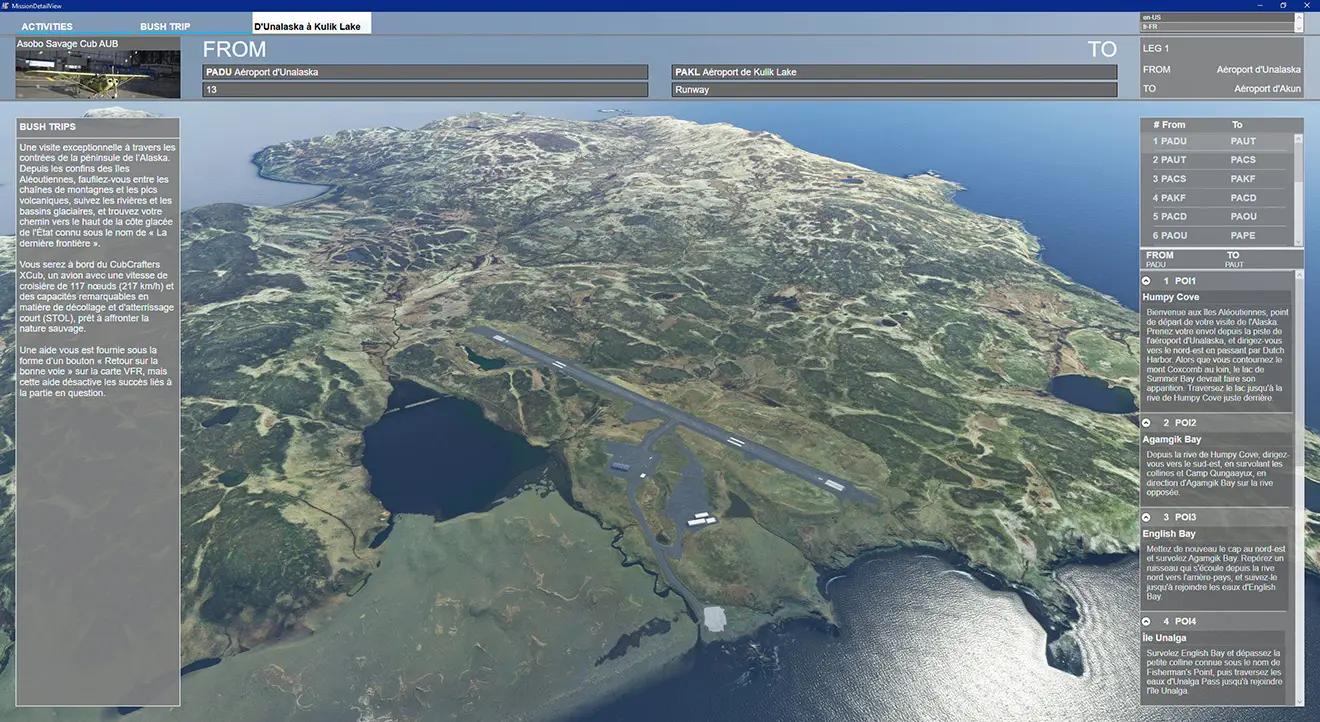Collapse the POI2 Agamgik Bay section
1320x722 pixels.
(x=1146, y=423)
